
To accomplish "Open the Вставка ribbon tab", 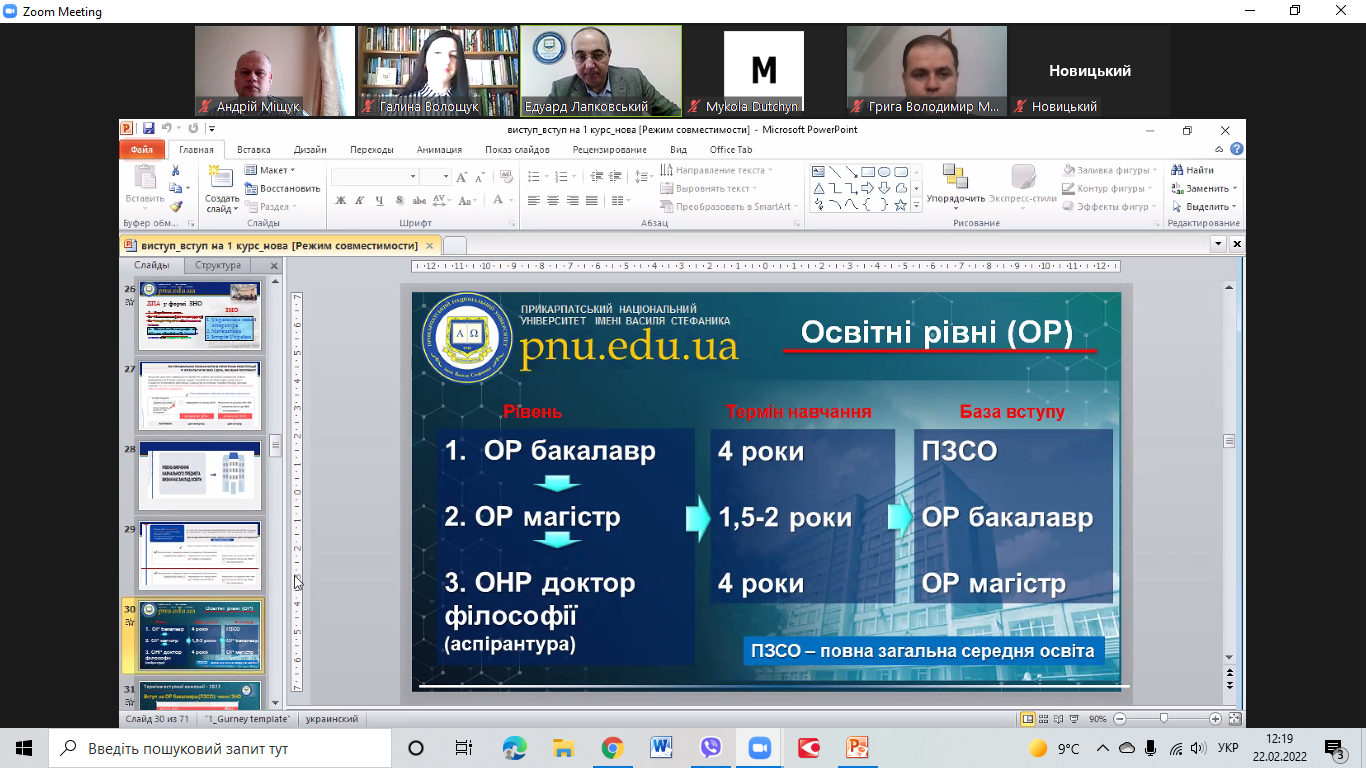I will coord(253,150).
